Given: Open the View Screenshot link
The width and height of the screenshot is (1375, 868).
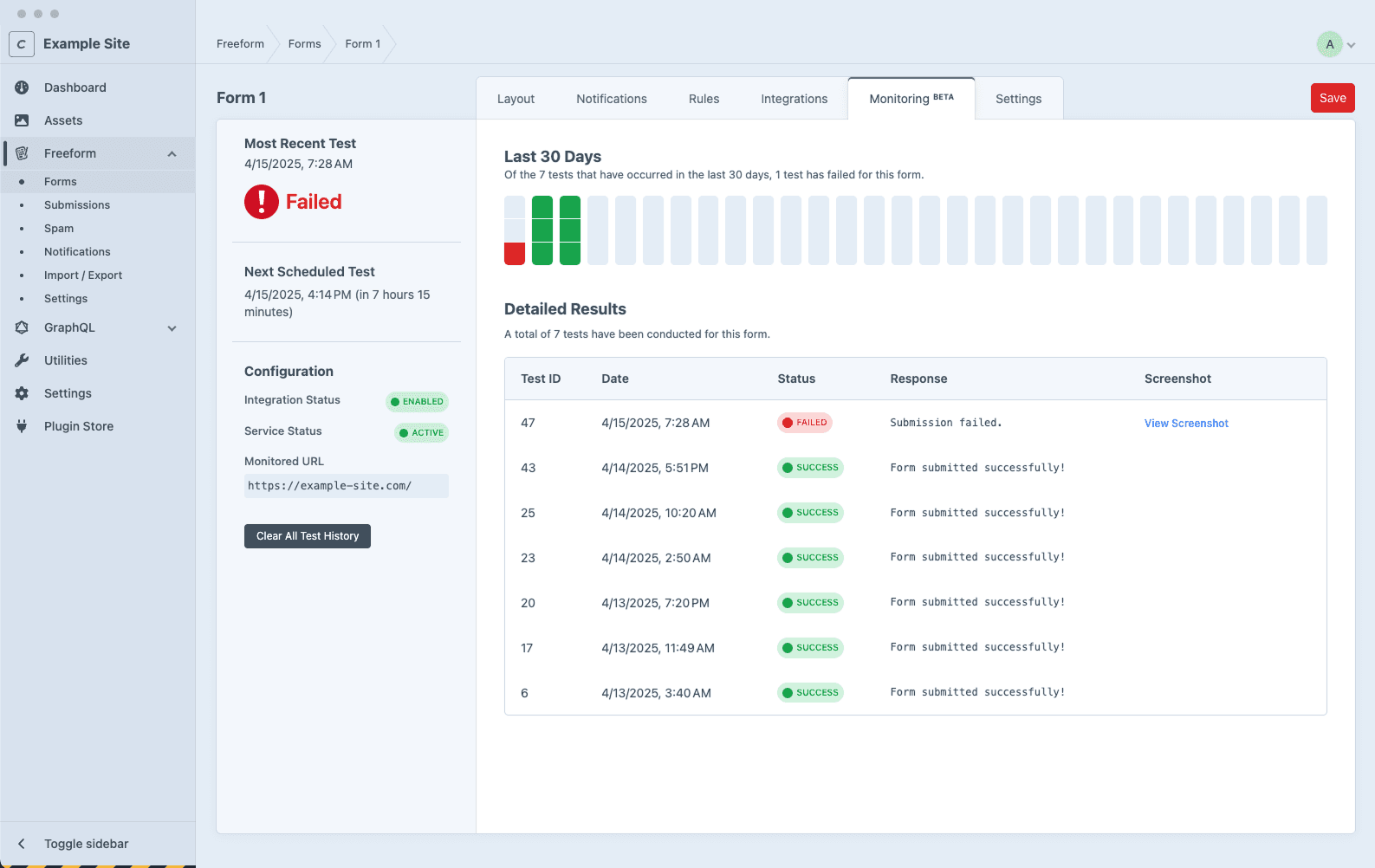Looking at the screenshot, I should (1185, 424).
